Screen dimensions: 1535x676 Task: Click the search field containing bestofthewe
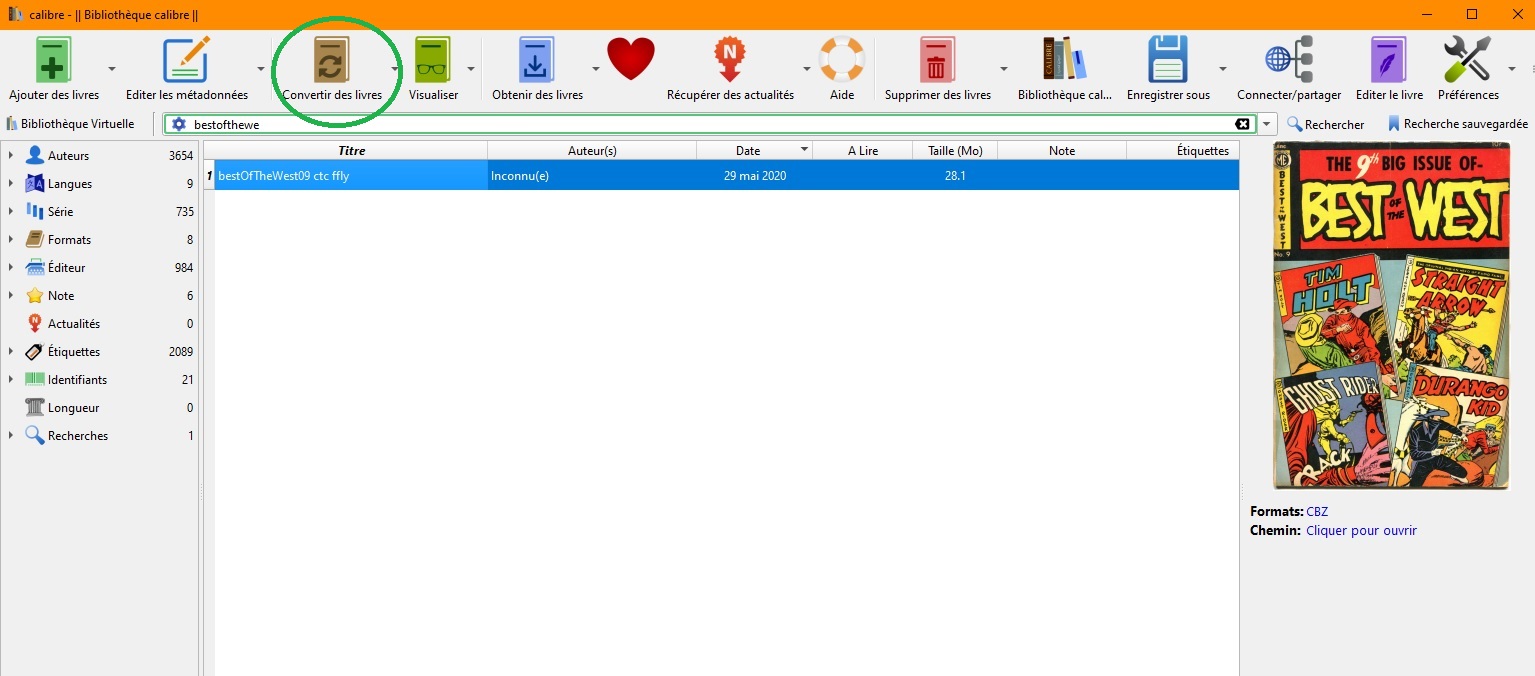(x=710, y=124)
